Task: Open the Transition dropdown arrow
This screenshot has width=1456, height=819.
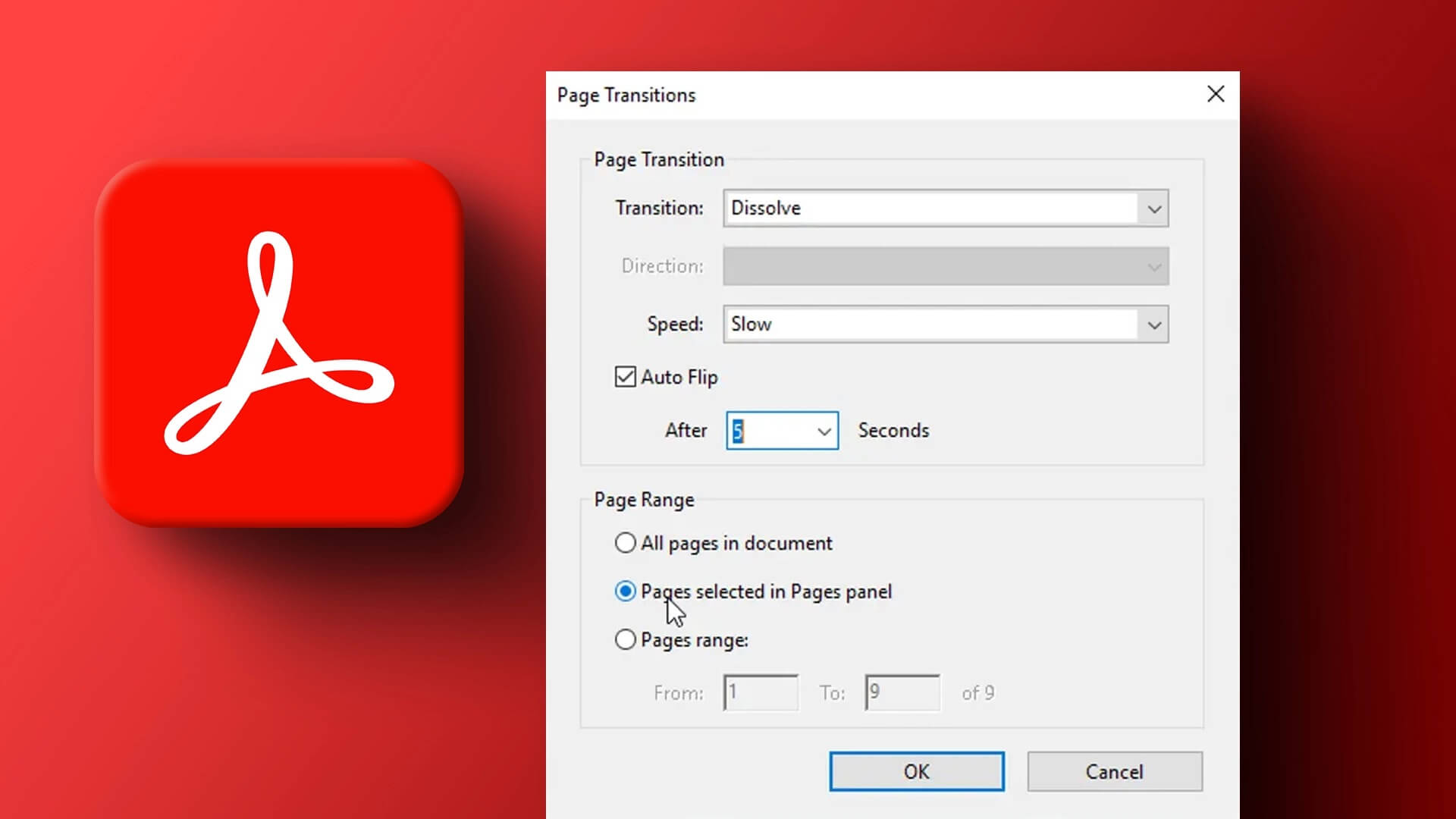Action: (x=1153, y=209)
